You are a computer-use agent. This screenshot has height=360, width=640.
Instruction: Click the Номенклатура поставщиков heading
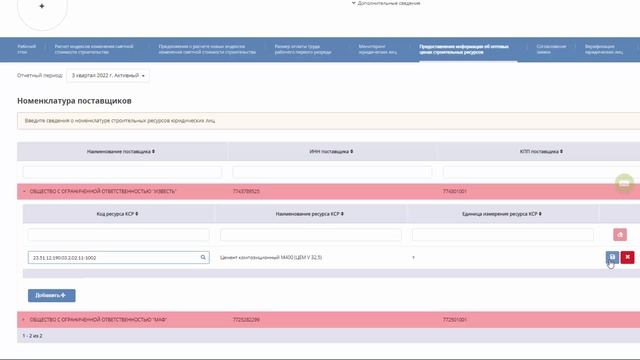tap(74, 101)
